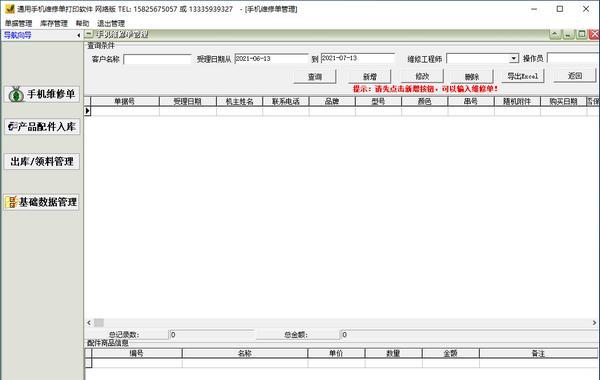600x380 pixels.
Task: Click the 备注 column header
Action: click(539, 353)
